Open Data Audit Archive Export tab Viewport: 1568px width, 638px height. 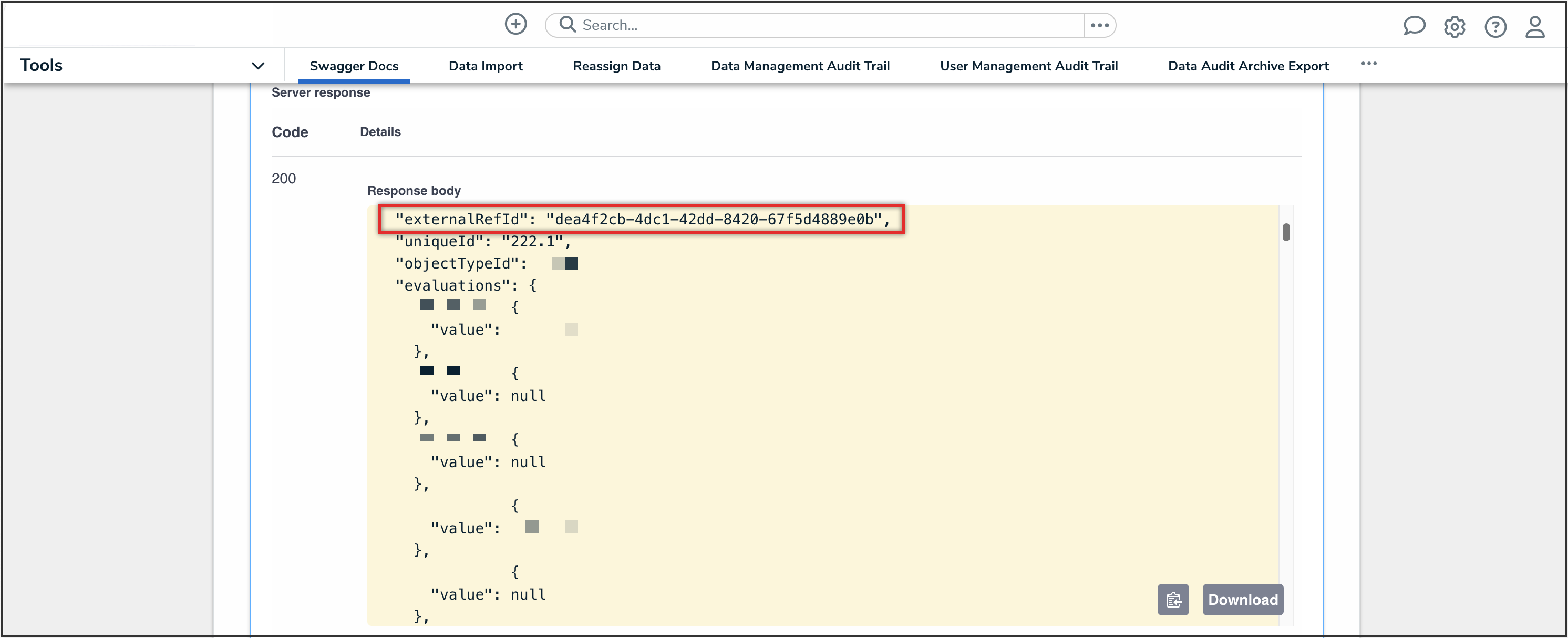point(1248,66)
